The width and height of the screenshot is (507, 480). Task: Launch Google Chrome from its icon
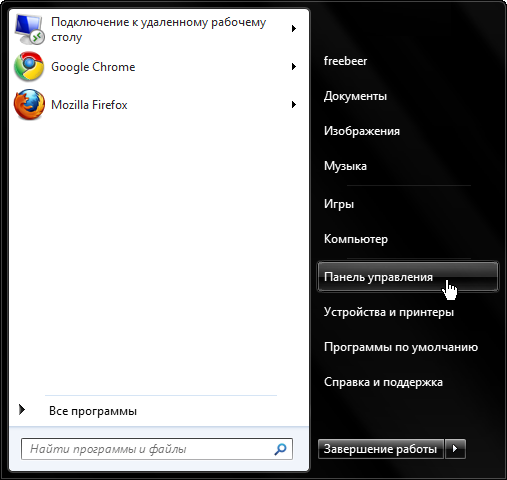pos(29,67)
